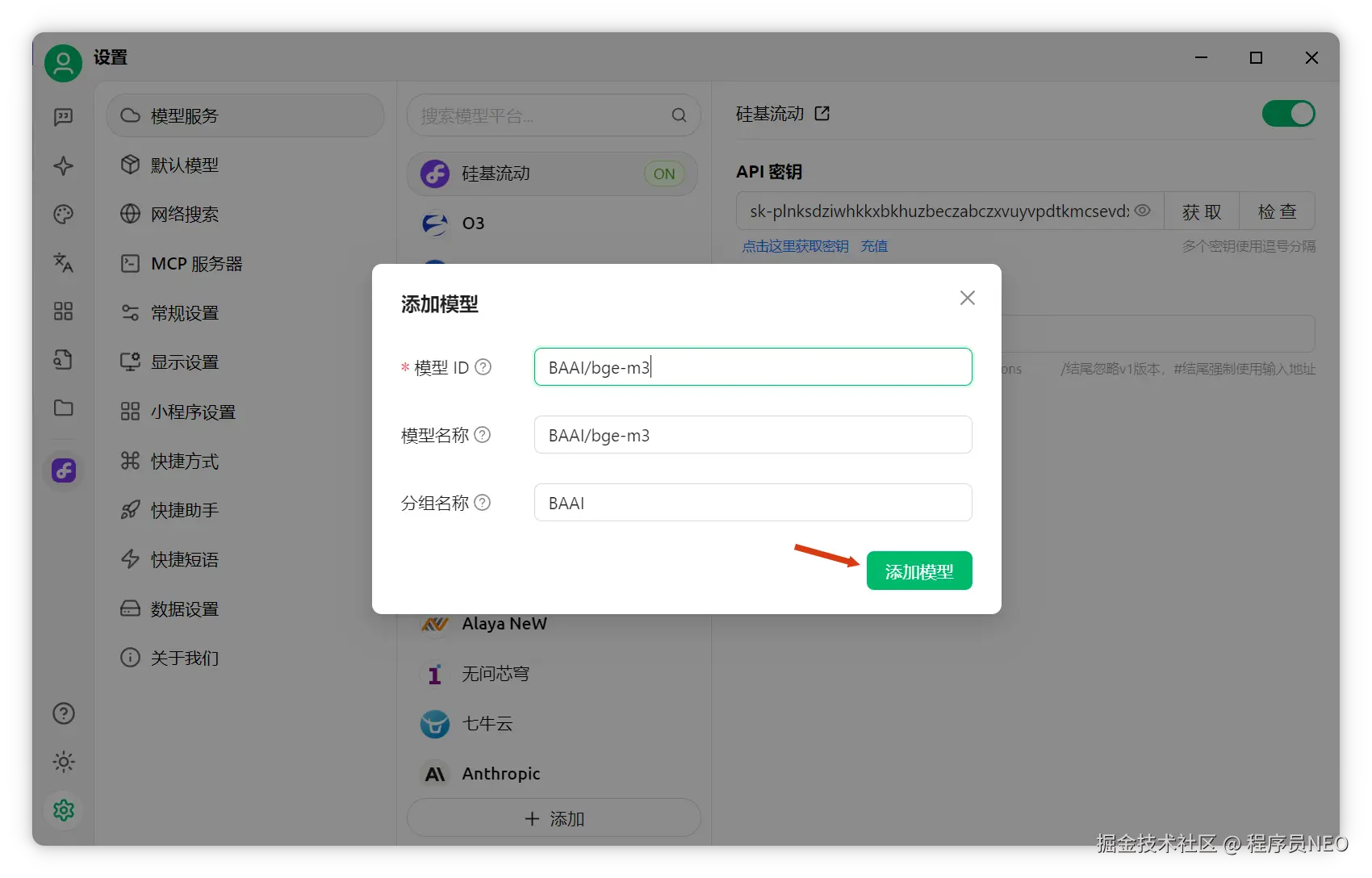Click the green user avatar
The height and width of the screenshot is (878, 1372).
tap(63, 63)
